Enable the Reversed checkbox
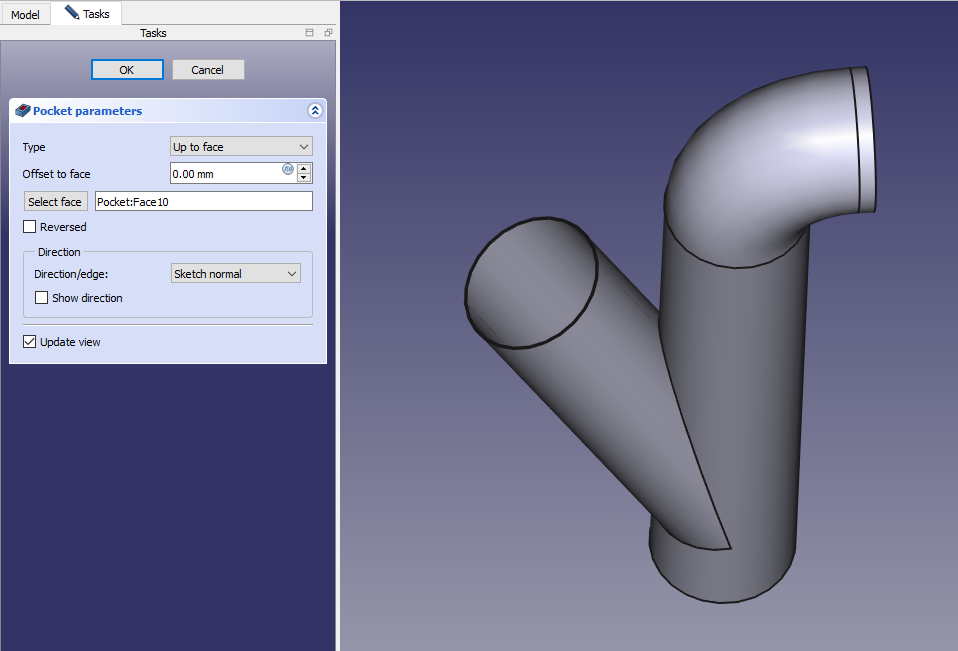This screenshot has height=651, width=958. 30,227
